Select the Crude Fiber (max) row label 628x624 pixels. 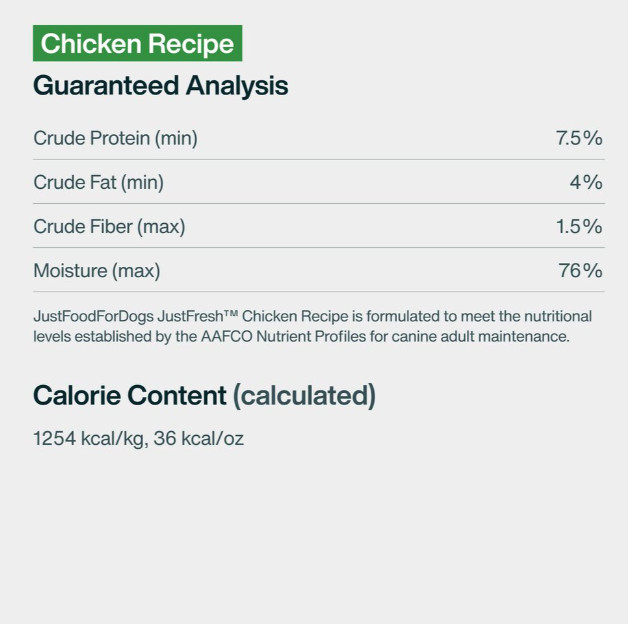[x=109, y=226]
